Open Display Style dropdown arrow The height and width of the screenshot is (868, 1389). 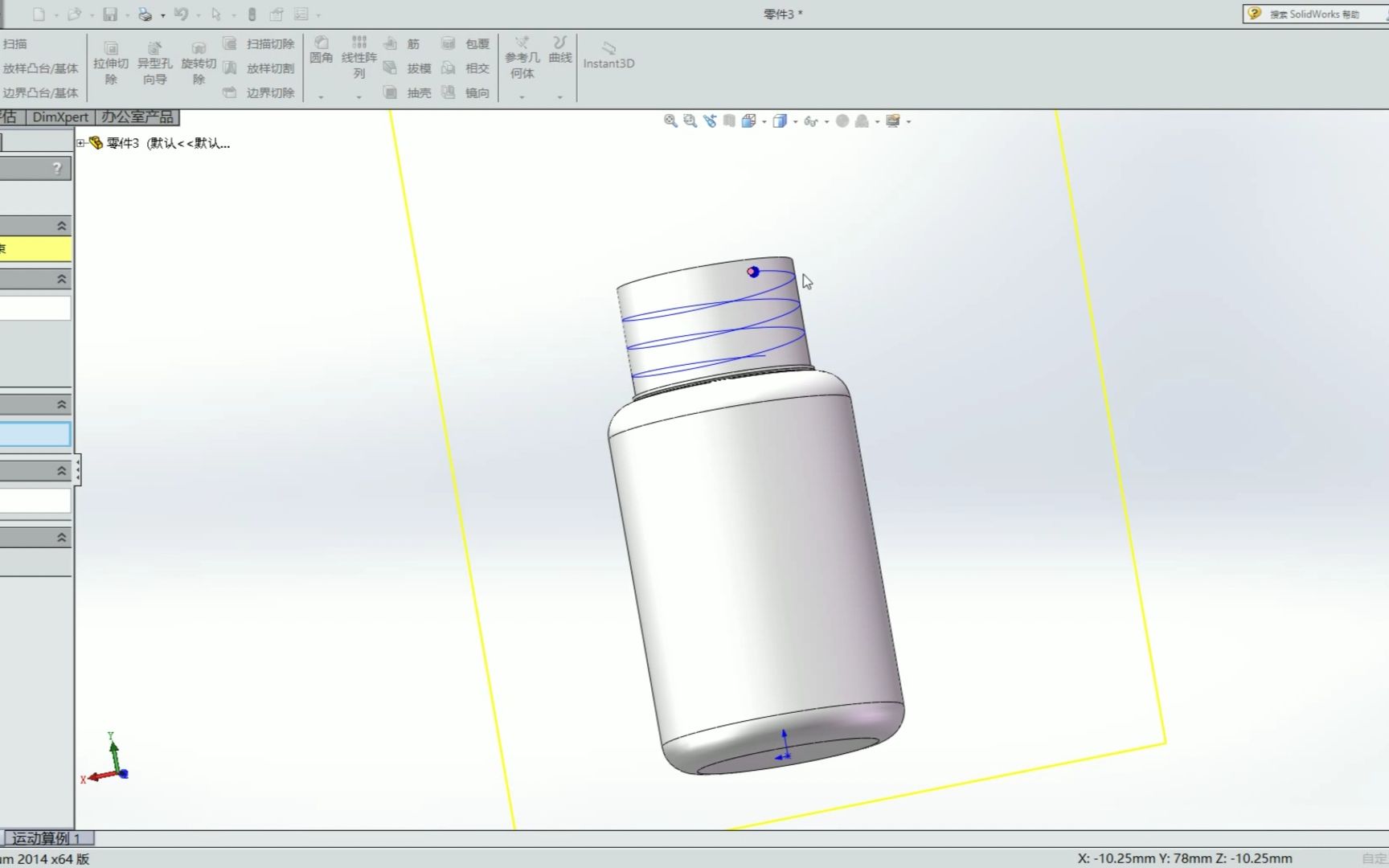[x=795, y=121]
